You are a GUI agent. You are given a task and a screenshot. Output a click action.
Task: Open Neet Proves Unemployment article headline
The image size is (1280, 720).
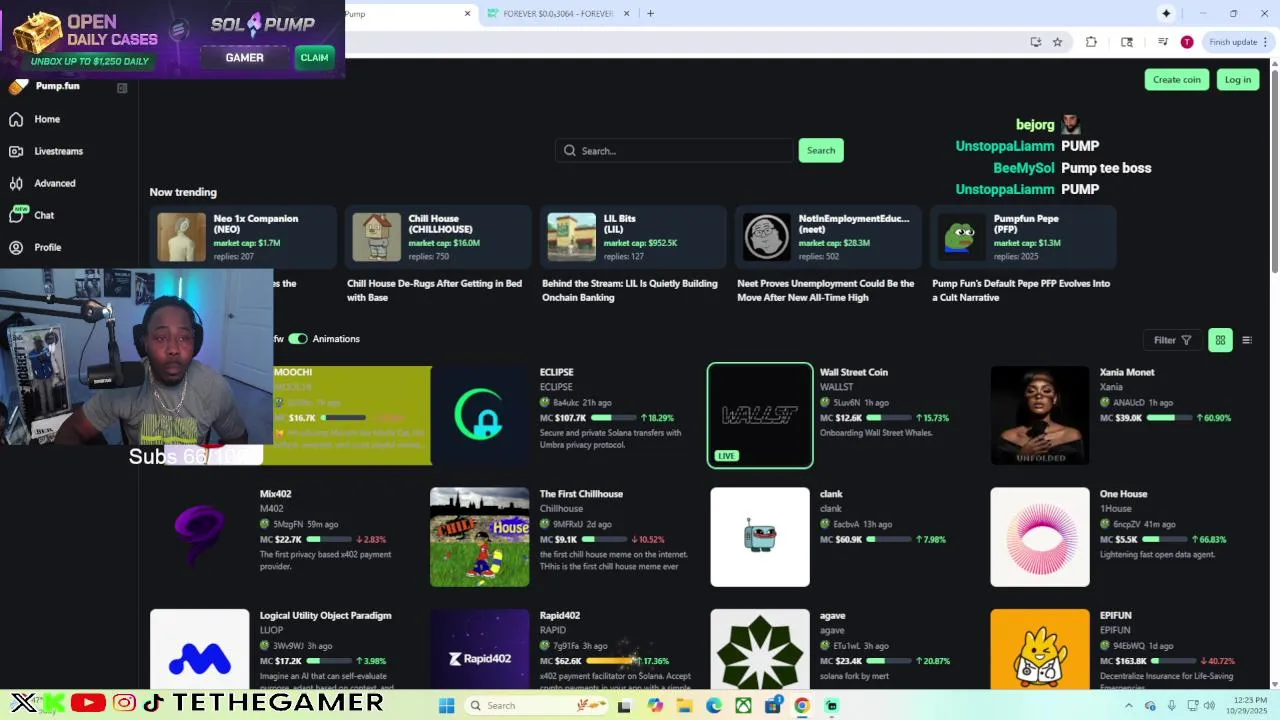click(826, 290)
